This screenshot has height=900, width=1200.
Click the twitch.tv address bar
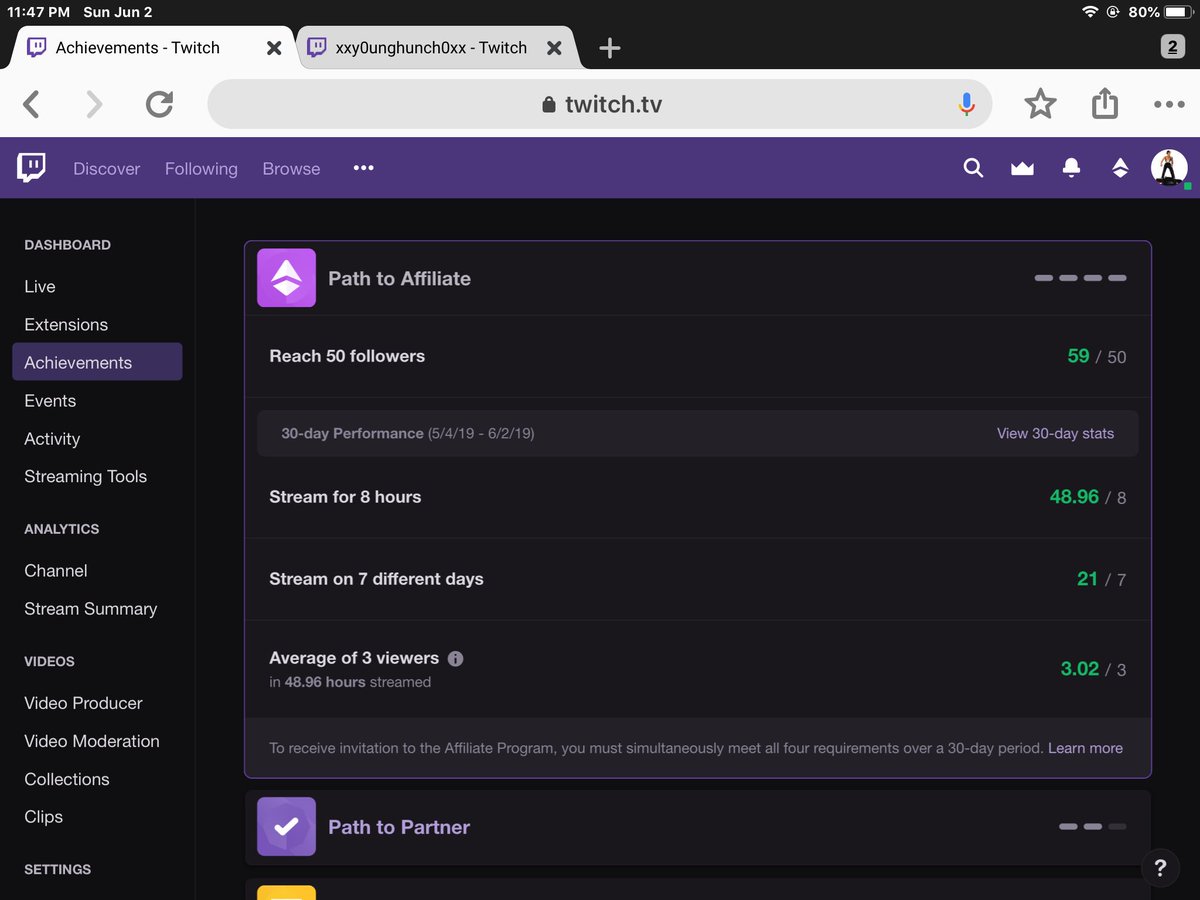coord(600,104)
